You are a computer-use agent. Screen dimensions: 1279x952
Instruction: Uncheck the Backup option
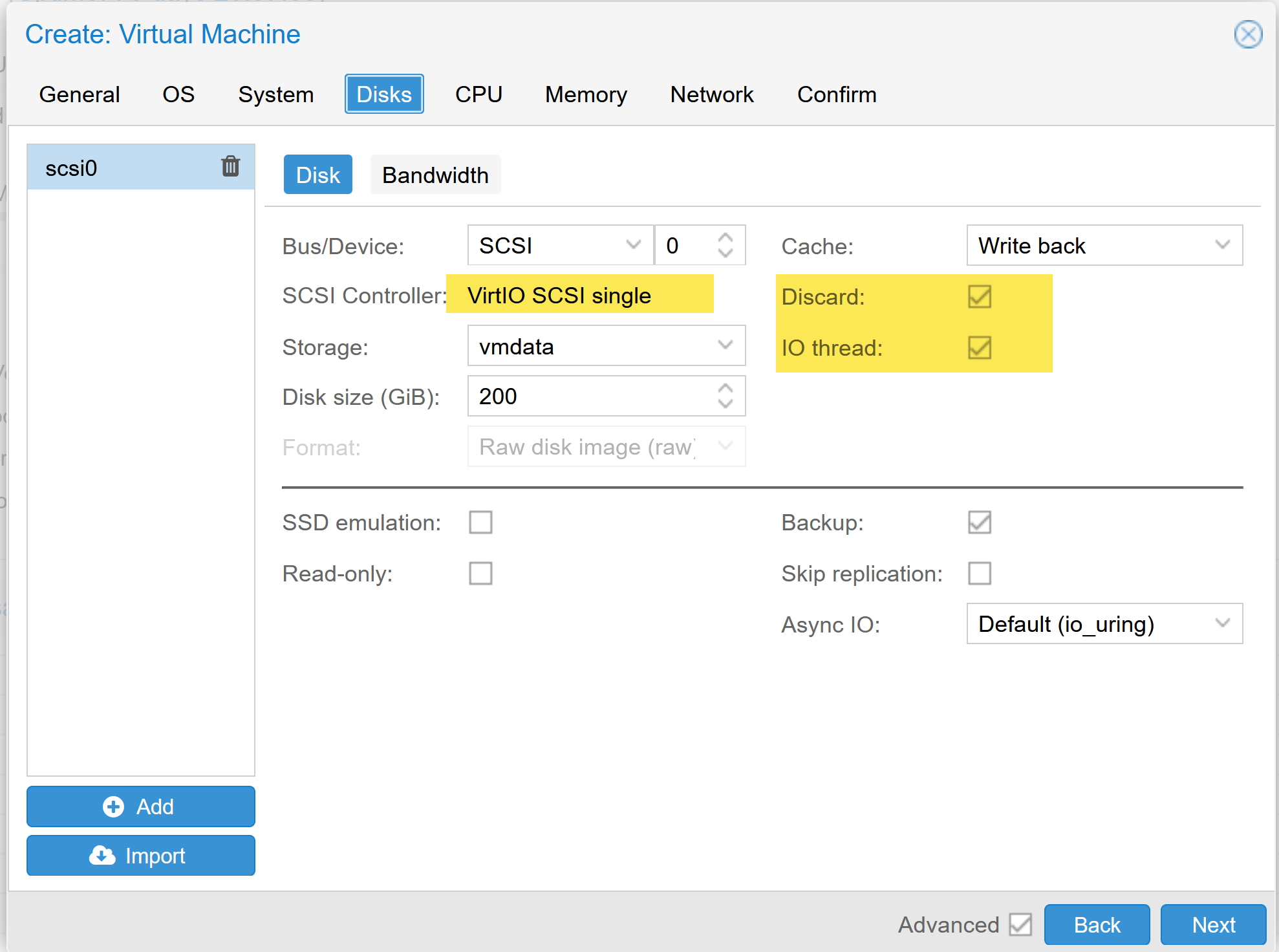[978, 523]
